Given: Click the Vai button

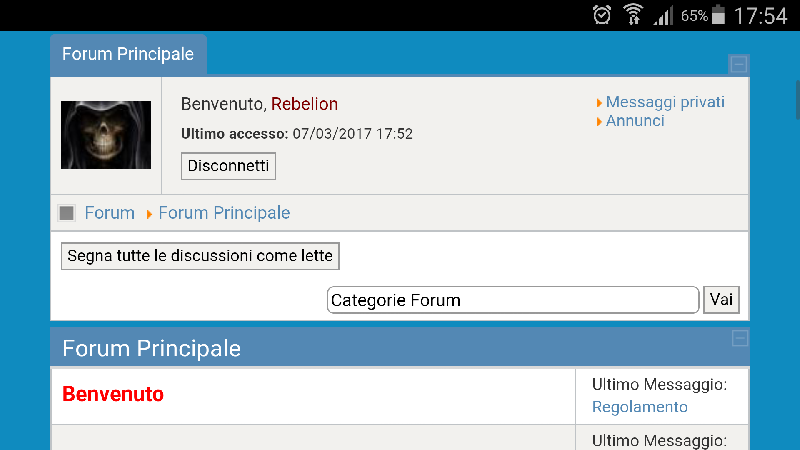Looking at the screenshot, I should point(721,299).
